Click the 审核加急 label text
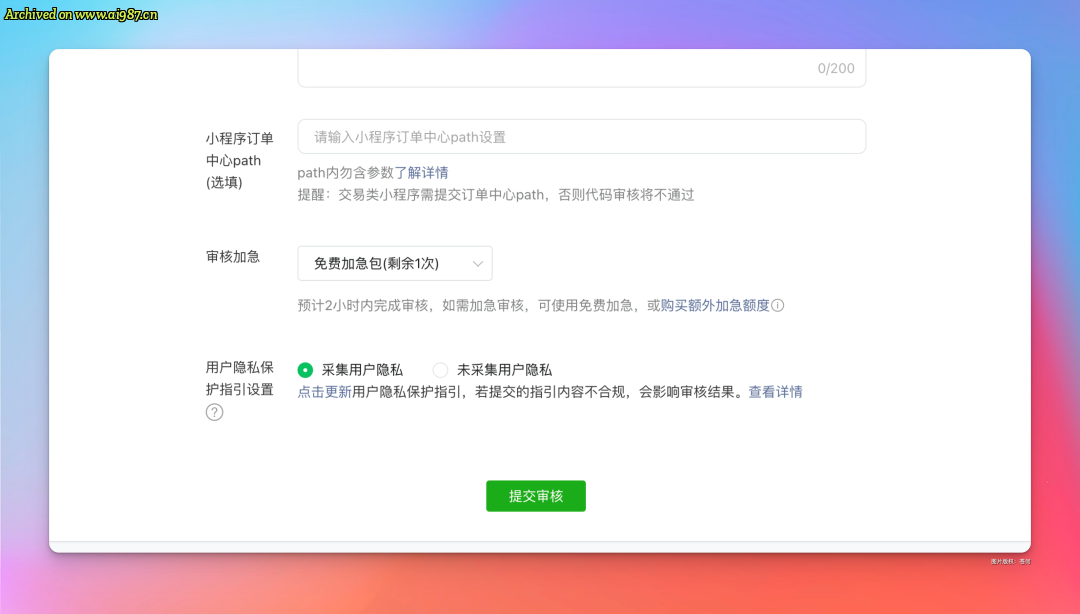Screen dimensions: 1080x614 coord(233,257)
